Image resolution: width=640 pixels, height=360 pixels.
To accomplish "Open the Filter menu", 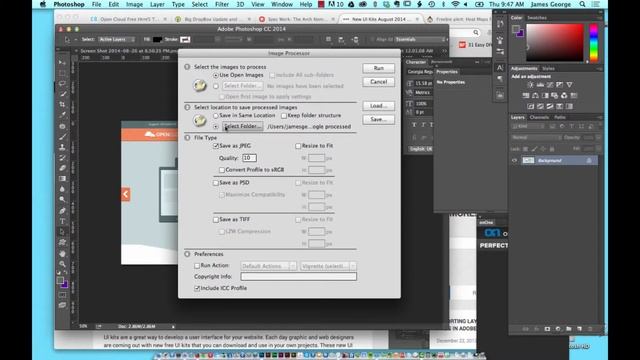I will point(222,4).
